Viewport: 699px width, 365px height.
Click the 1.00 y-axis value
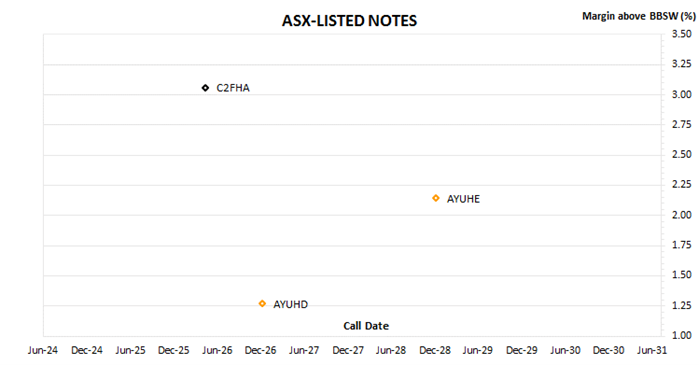(x=682, y=335)
